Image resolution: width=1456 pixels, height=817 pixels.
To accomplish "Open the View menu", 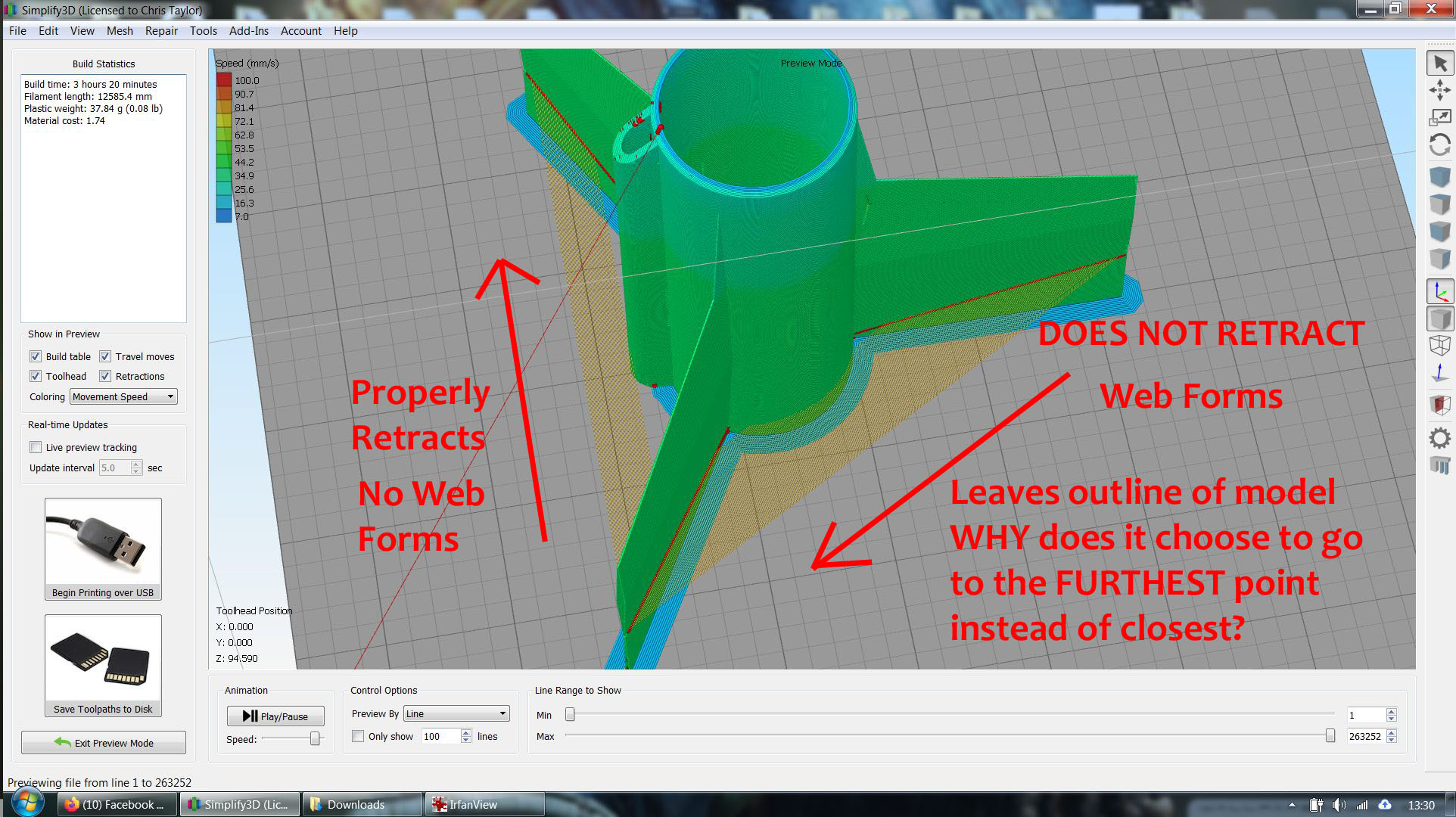I will (82, 31).
